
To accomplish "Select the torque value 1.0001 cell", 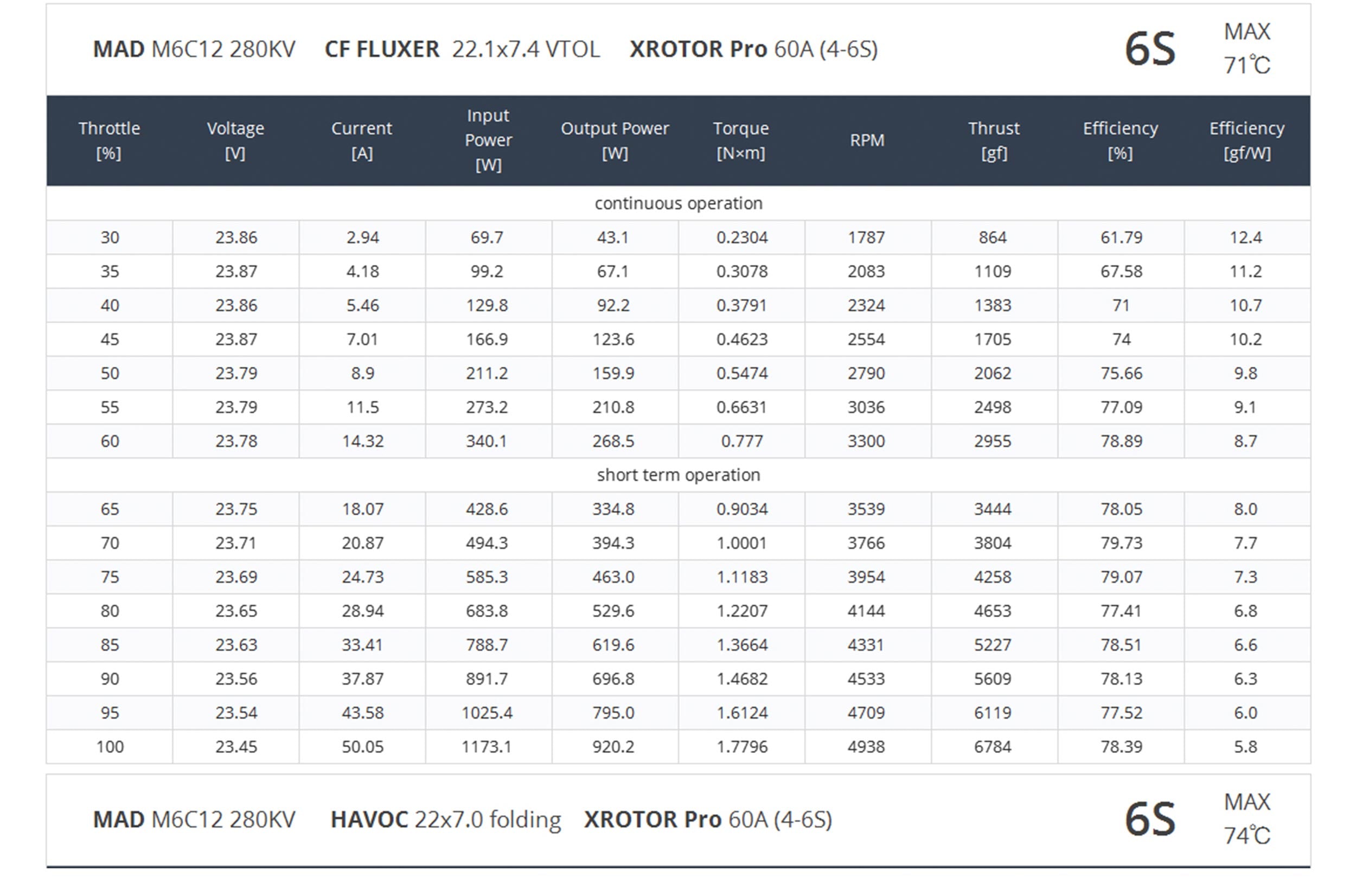I will point(741,543).
